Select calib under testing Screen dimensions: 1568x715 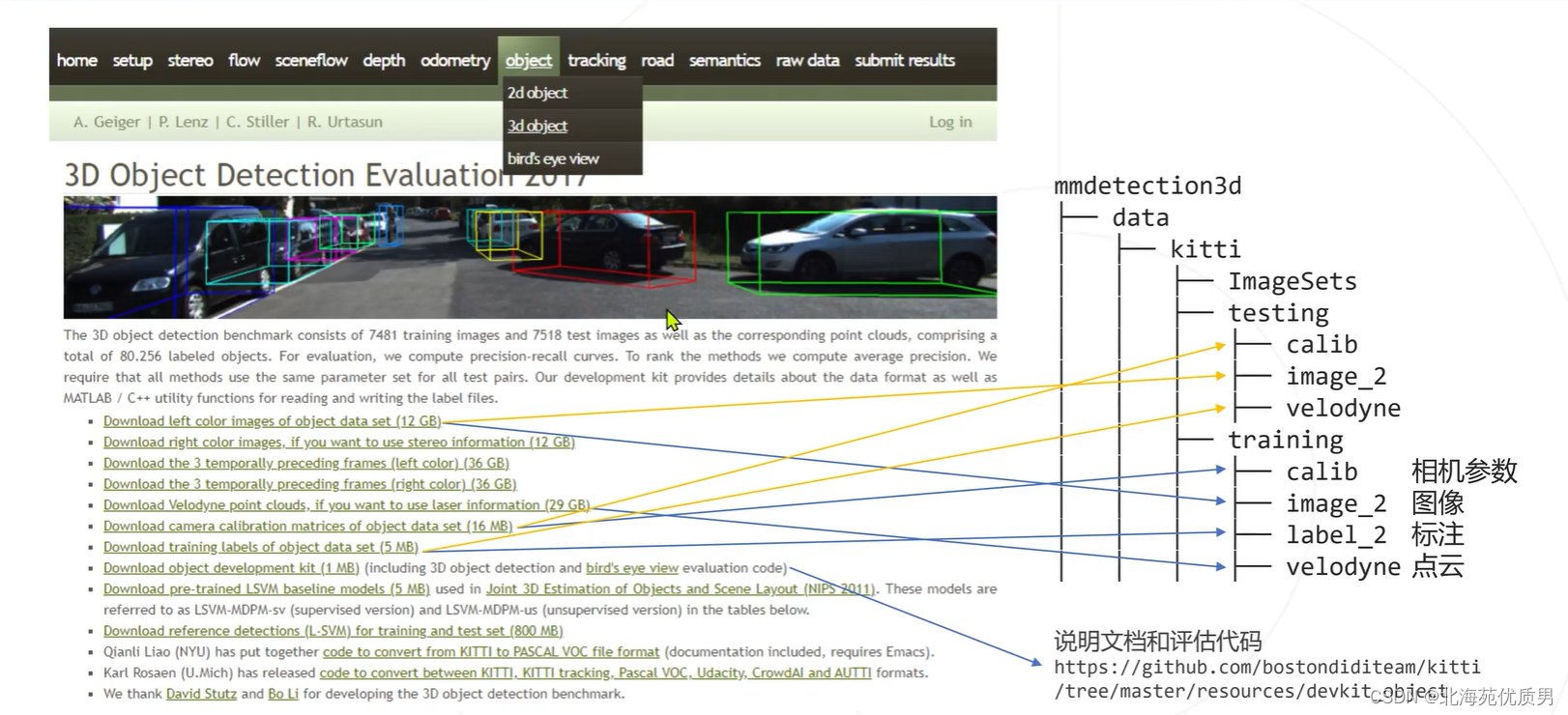pyautogui.click(x=1321, y=345)
